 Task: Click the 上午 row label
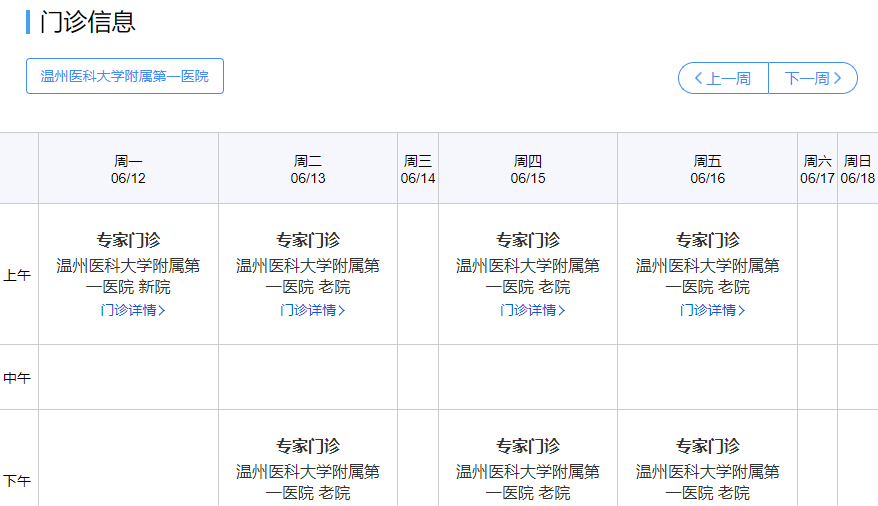18,275
